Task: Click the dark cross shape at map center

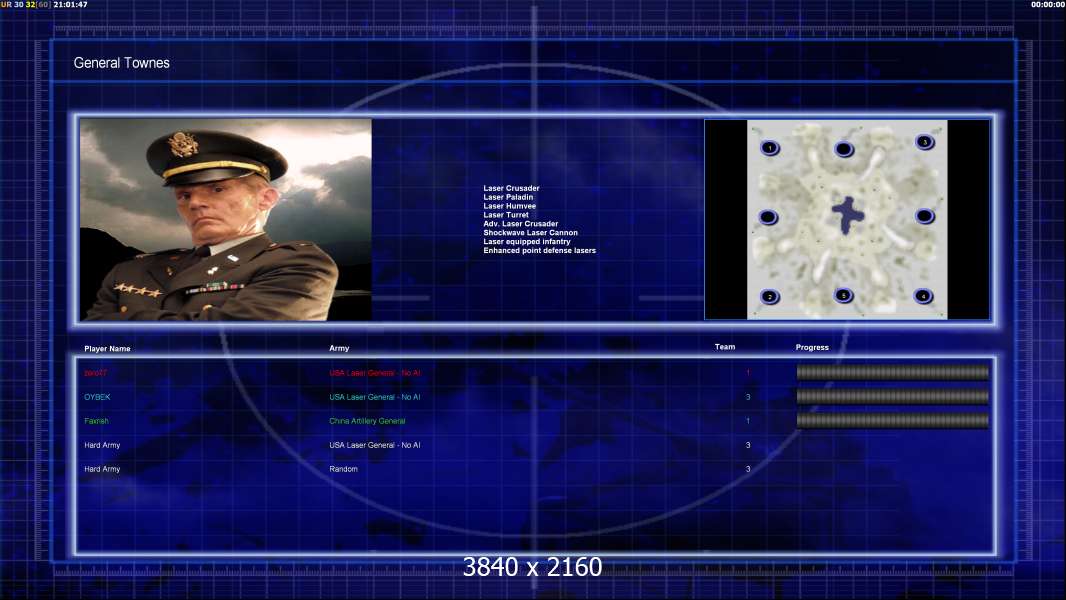Action: click(848, 215)
